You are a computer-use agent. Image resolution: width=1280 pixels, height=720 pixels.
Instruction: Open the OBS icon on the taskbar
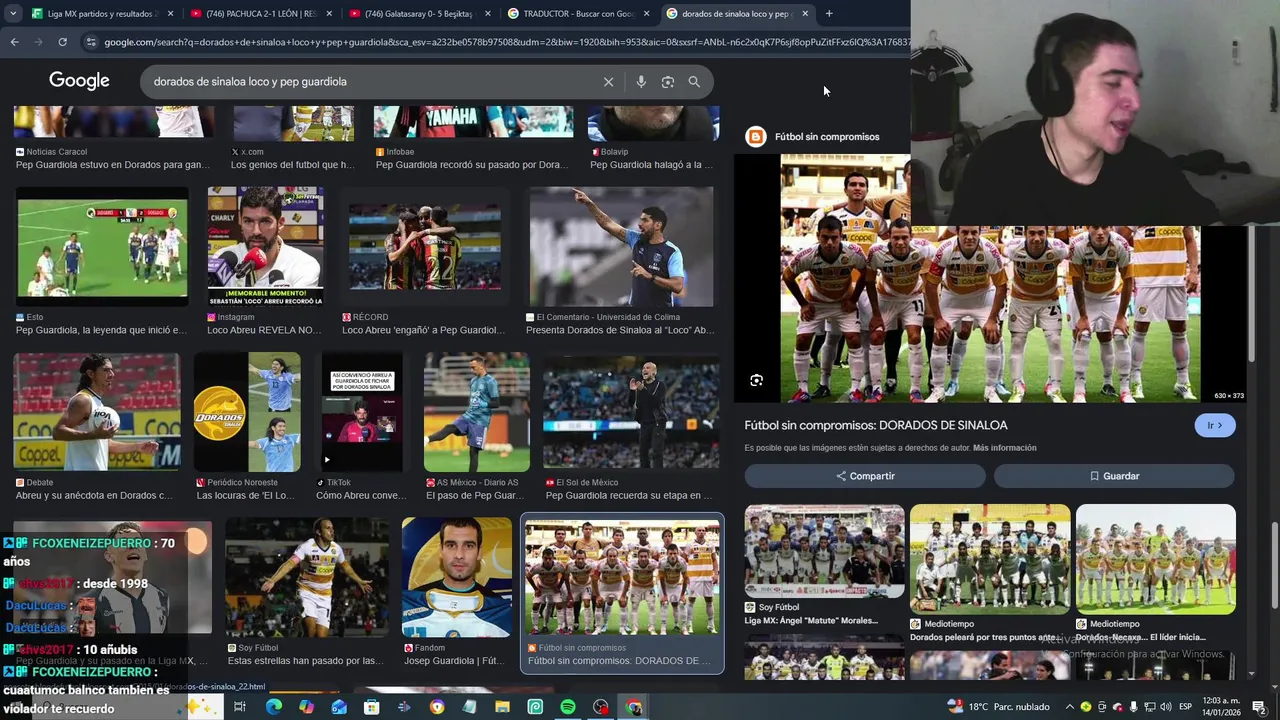pos(601,707)
